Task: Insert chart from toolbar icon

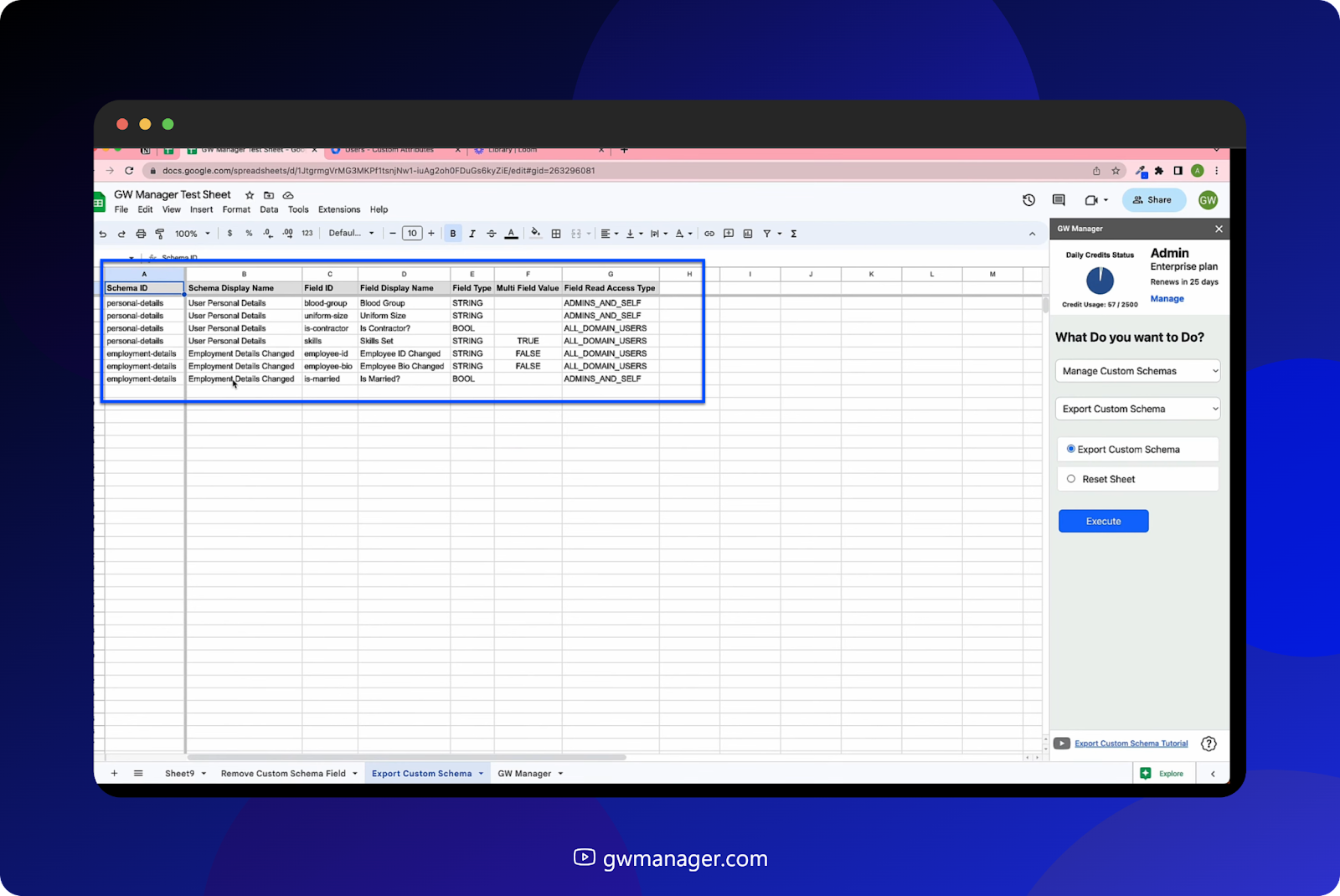Action: 748,234
